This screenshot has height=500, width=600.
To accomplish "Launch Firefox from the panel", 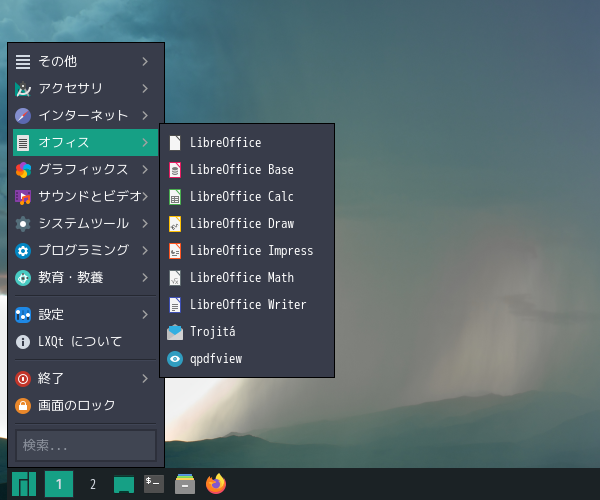I will click(x=216, y=484).
